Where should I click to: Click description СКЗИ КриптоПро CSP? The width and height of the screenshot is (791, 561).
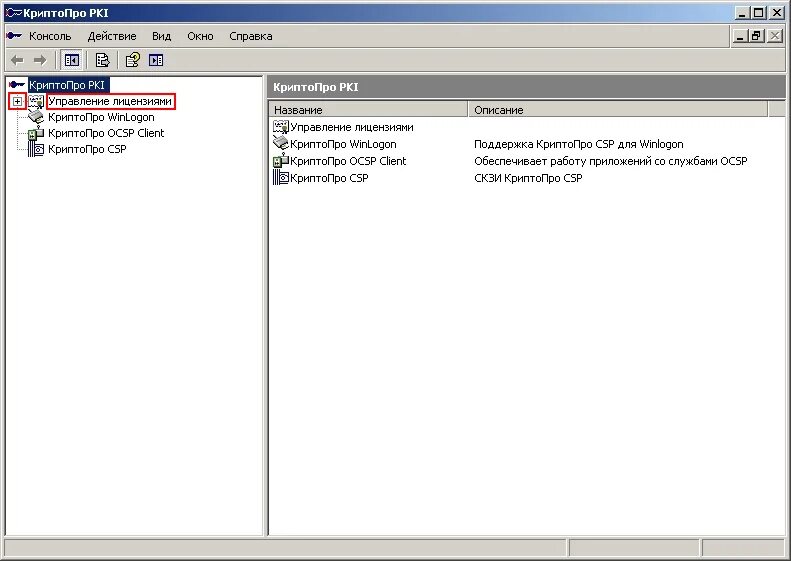tap(528, 178)
